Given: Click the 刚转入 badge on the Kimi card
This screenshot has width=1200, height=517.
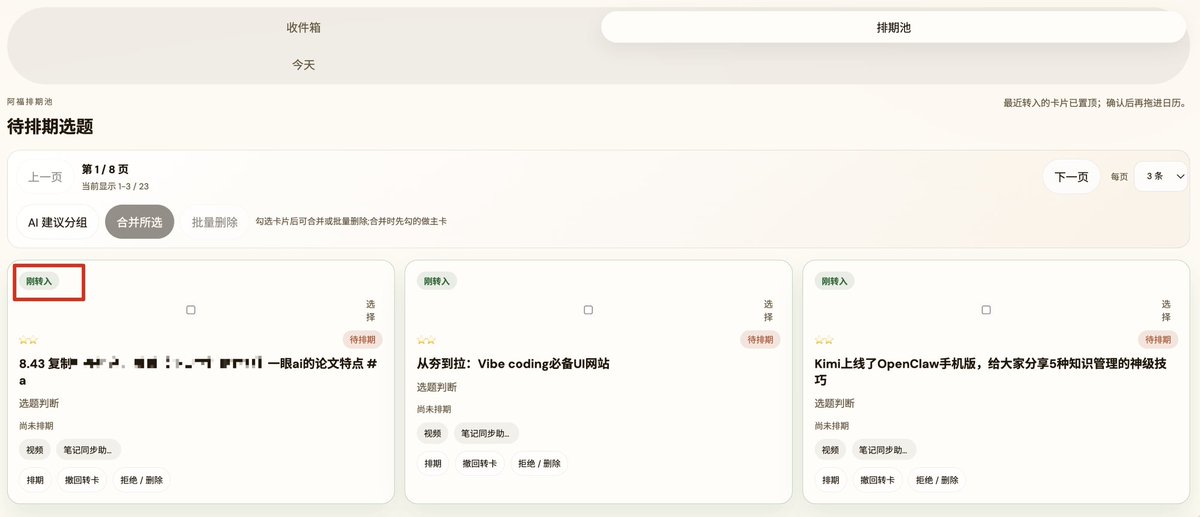Looking at the screenshot, I should pos(835,281).
